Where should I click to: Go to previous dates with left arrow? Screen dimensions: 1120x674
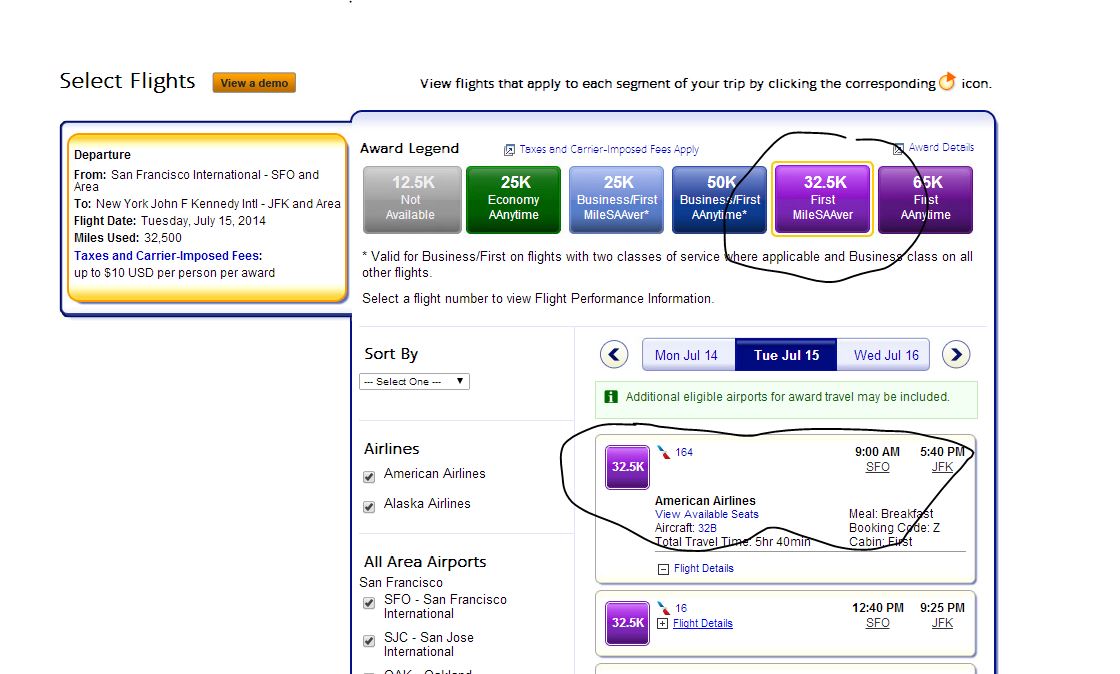(x=614, y=354)
